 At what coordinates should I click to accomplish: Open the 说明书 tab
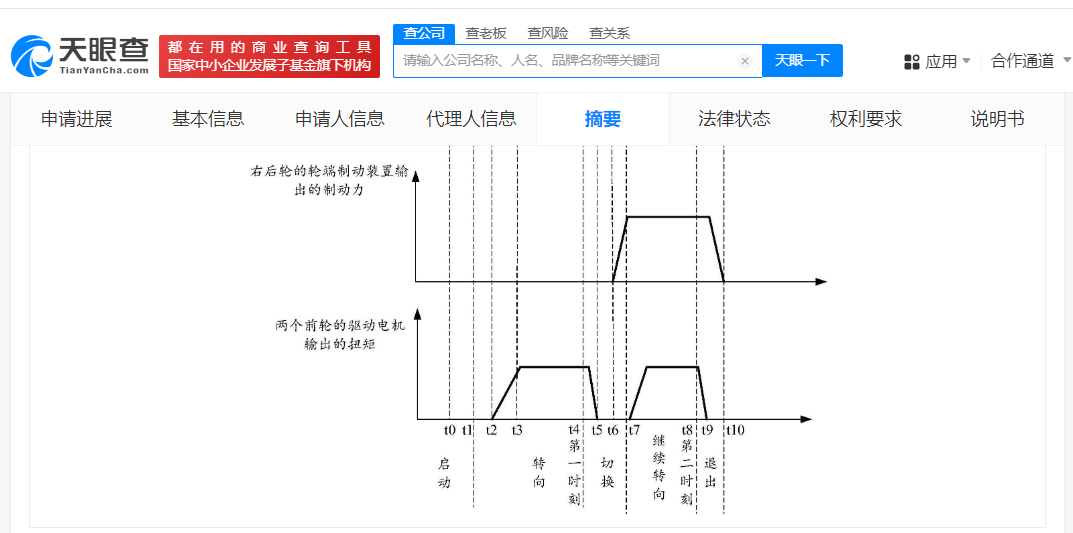click(997, 119)
